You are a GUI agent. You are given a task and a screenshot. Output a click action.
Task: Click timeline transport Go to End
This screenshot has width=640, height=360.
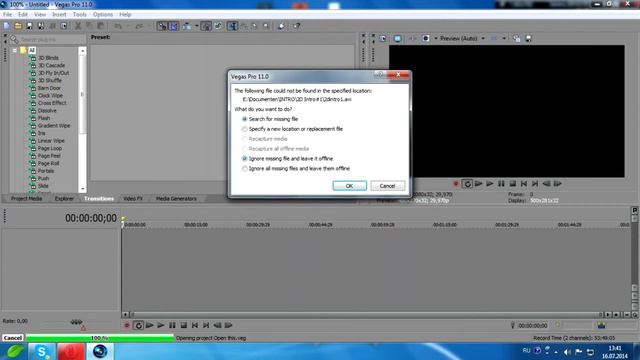pyautogui.click(x=206, y=325)
